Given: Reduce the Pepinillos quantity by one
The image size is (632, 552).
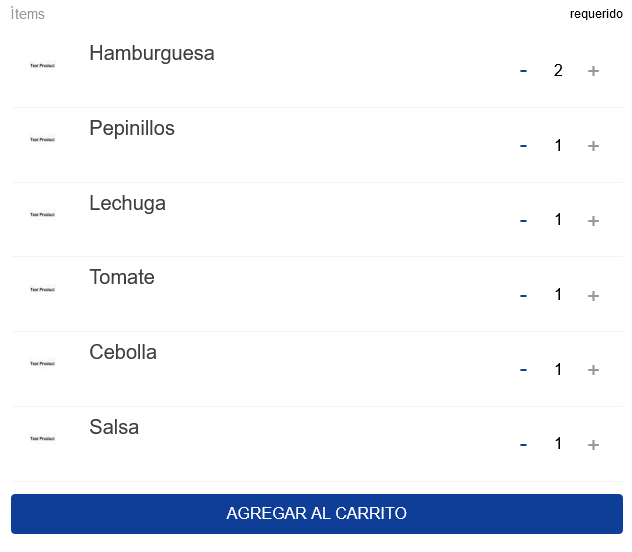Looking at the screenshot, I should pyautogui.click(x=523, y=146).
